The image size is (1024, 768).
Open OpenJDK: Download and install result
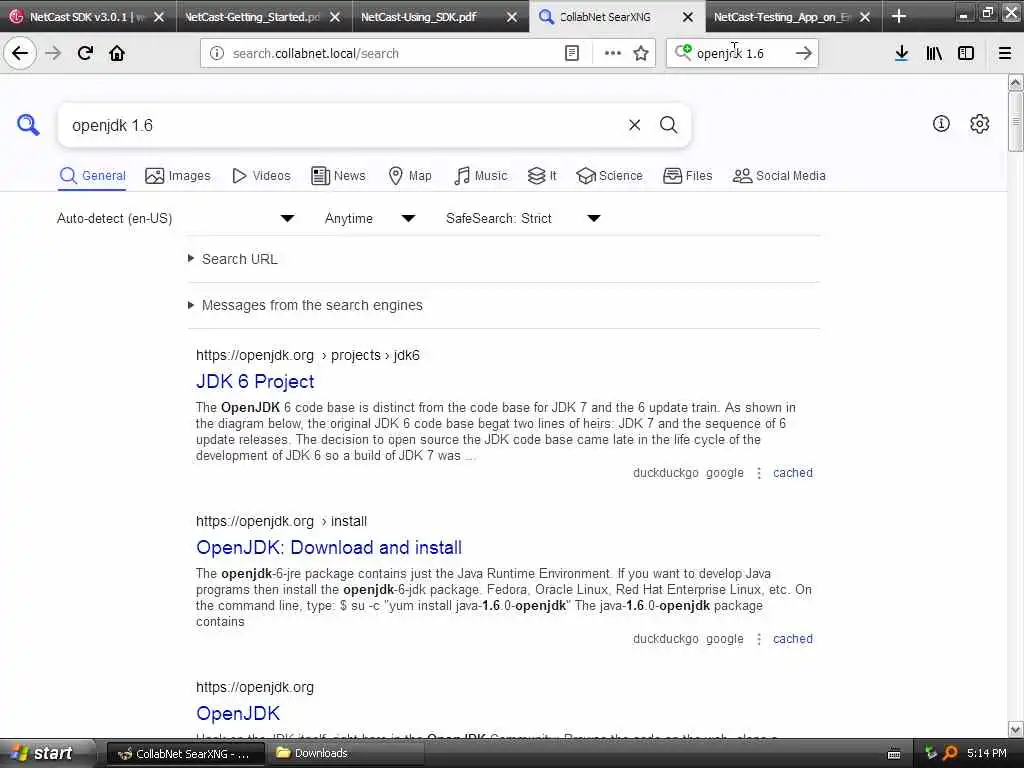(328, 547)
